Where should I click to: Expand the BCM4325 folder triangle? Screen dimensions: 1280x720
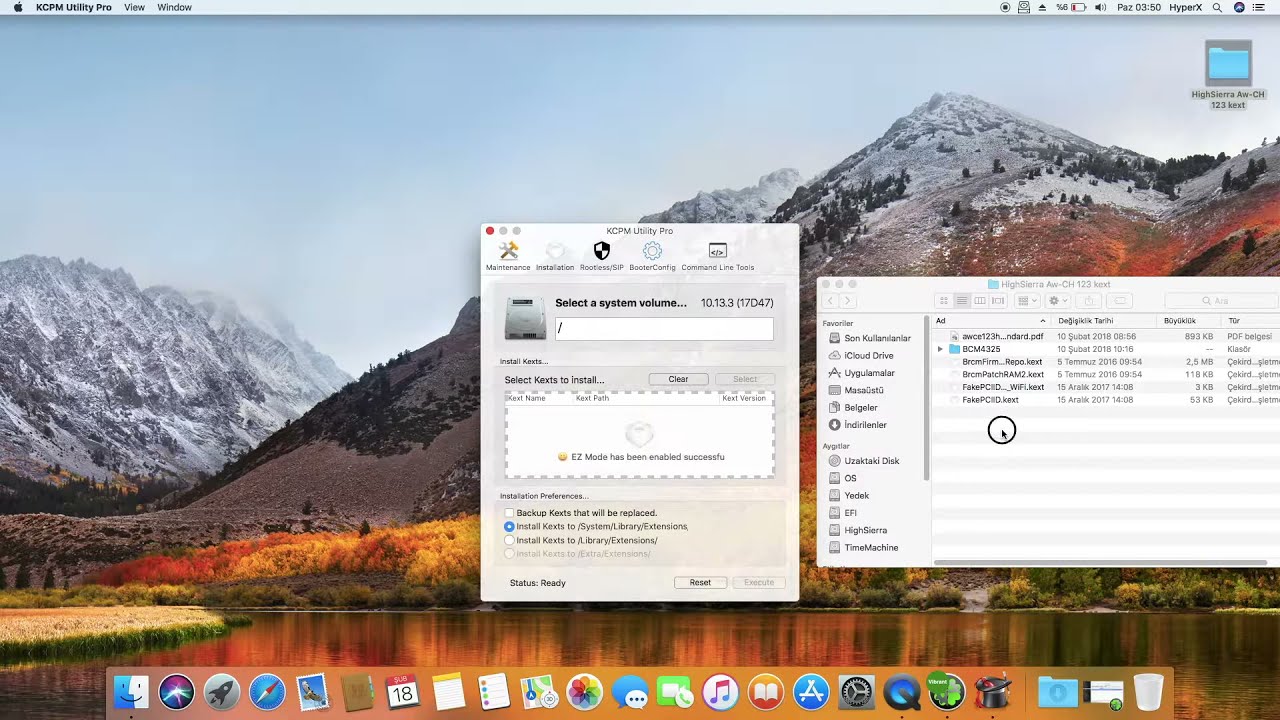940,349
